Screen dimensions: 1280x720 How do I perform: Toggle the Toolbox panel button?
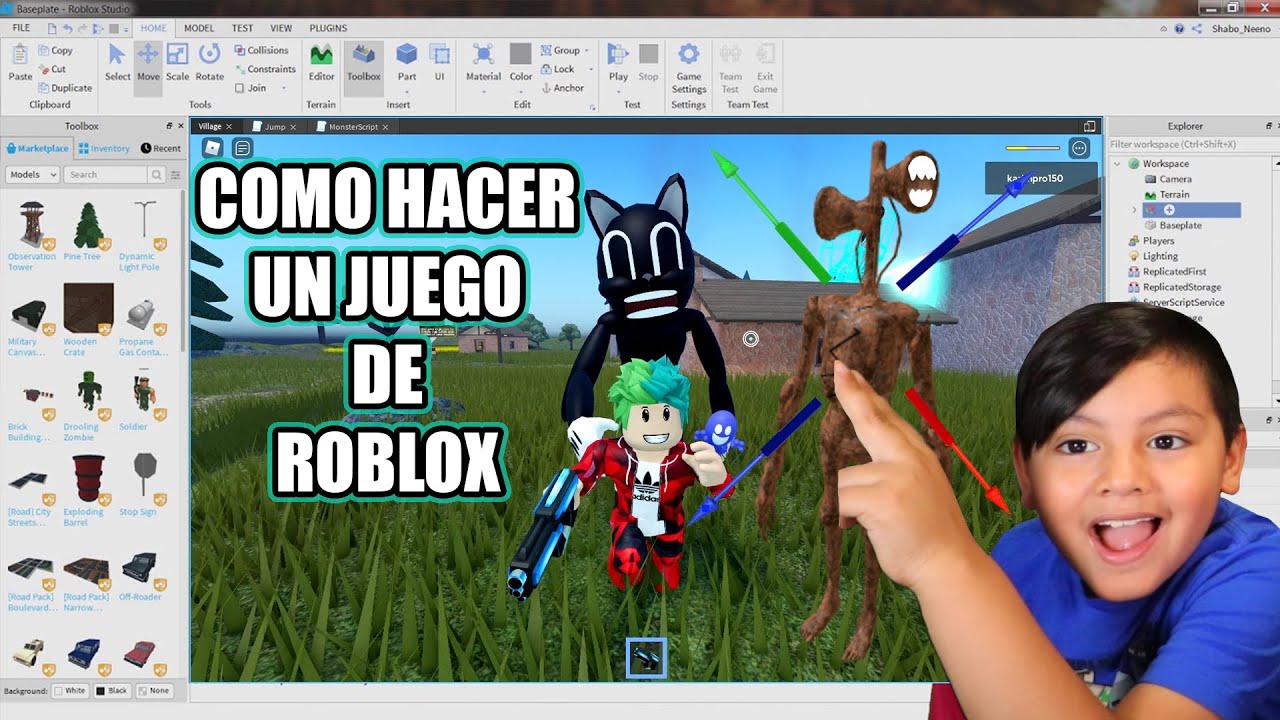(x=363, y=62)
